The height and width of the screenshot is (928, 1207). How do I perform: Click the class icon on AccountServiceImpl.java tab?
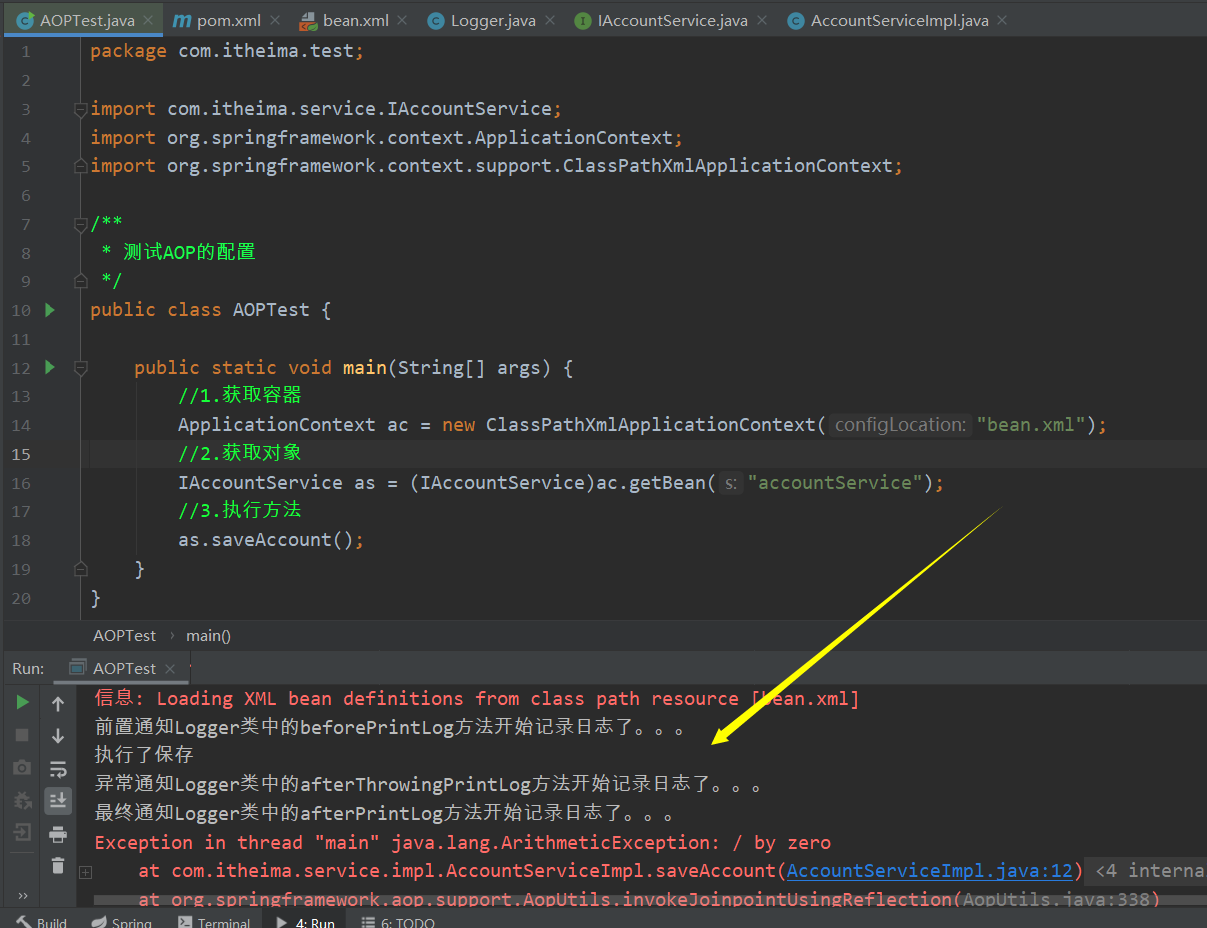795,20
